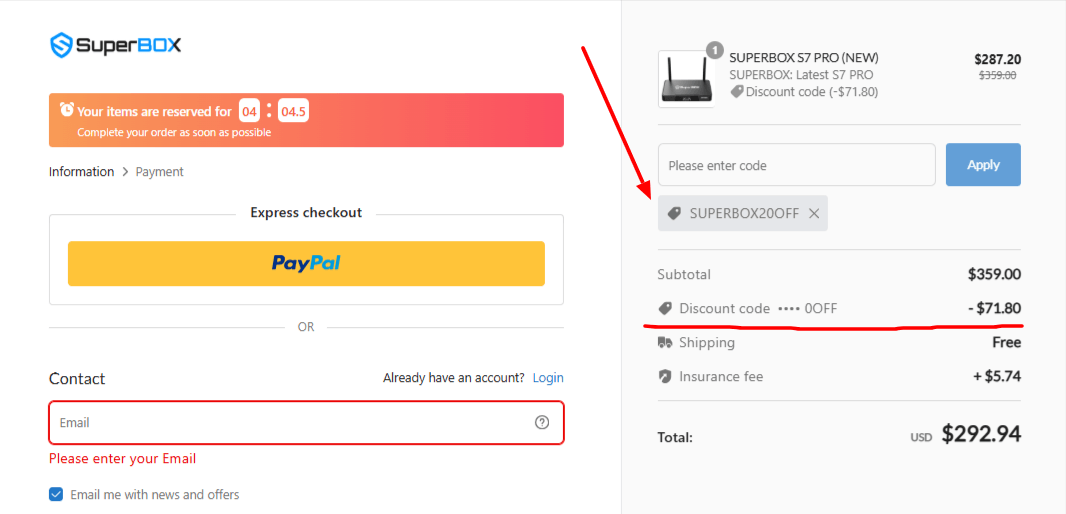Click the insurance fee shield icon
Screen dimensions: 1066x514
(665, 377)
